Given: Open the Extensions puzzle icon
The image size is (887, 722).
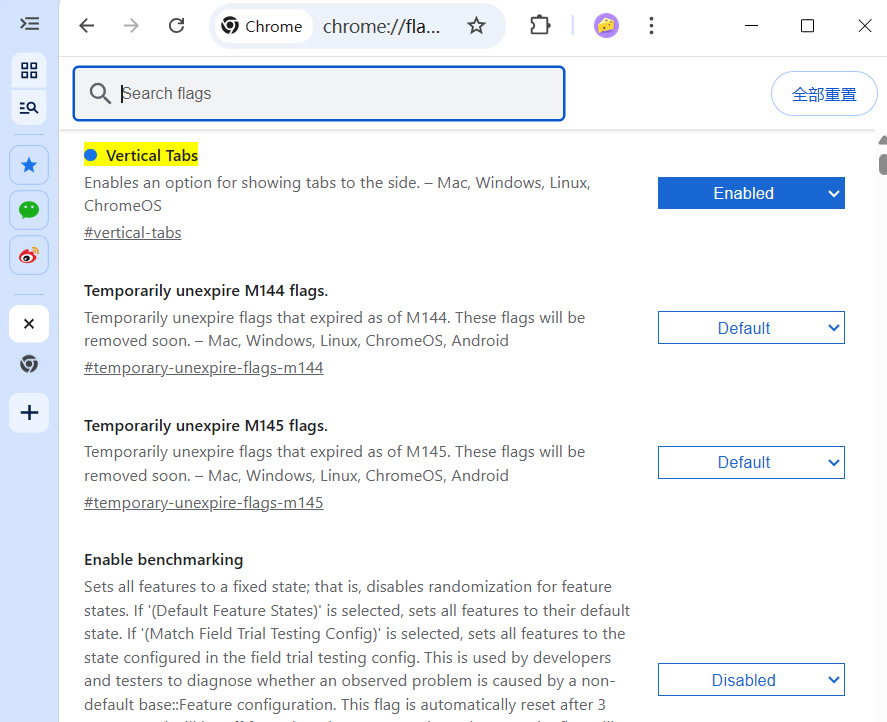Looking at the screenshot, I should point(539,26).
